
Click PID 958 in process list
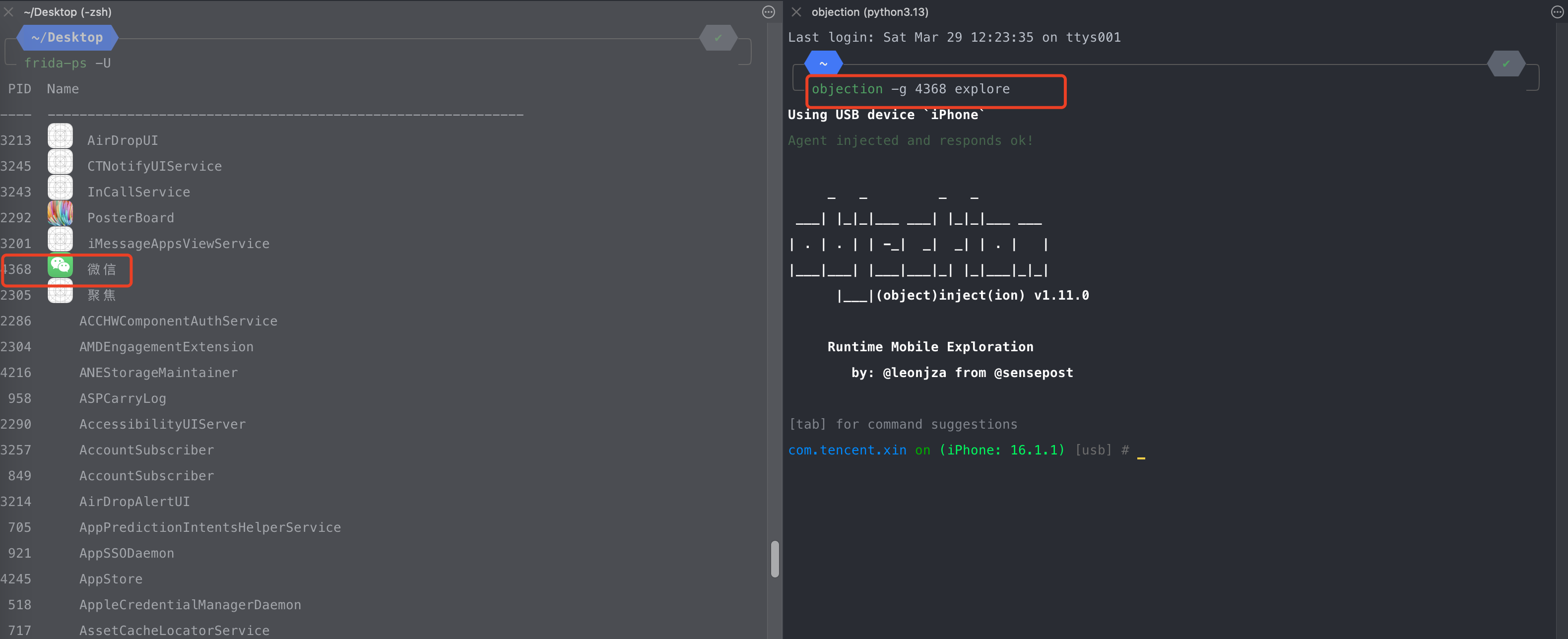(19, 398)
